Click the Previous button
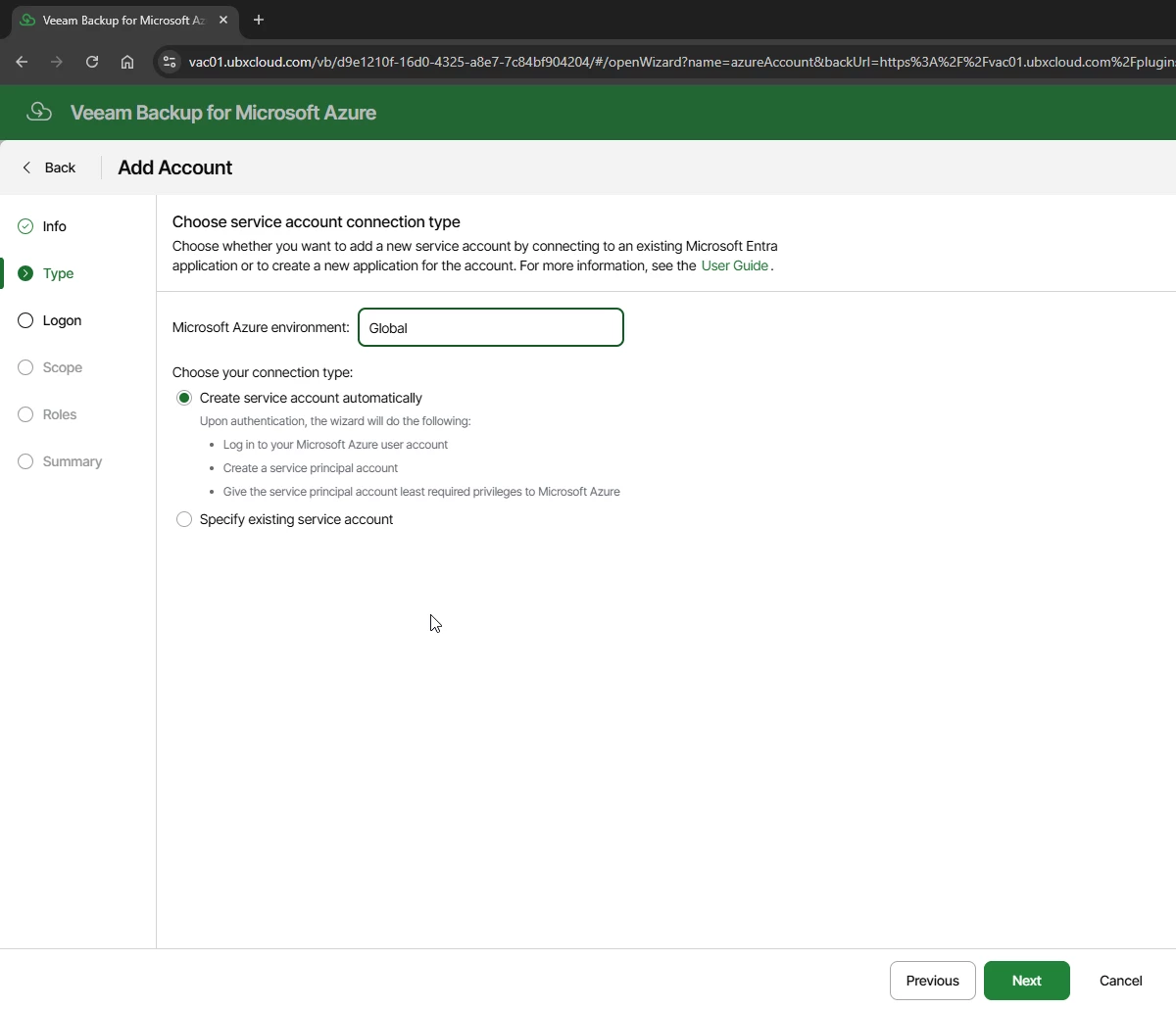The height and width of the screenshot is (1009, 1176). (933, 981)
